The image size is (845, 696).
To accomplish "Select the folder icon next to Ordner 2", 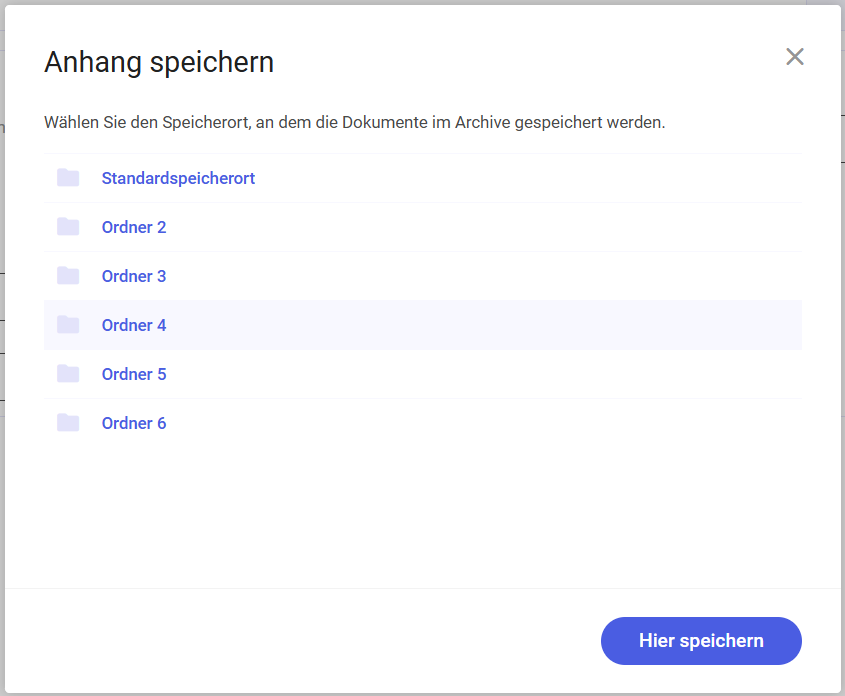I will pos(68,227).
